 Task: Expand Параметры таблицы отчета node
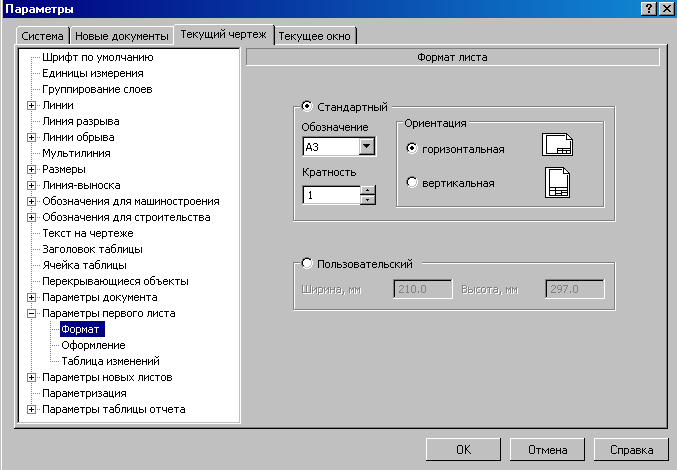point(32,409)
